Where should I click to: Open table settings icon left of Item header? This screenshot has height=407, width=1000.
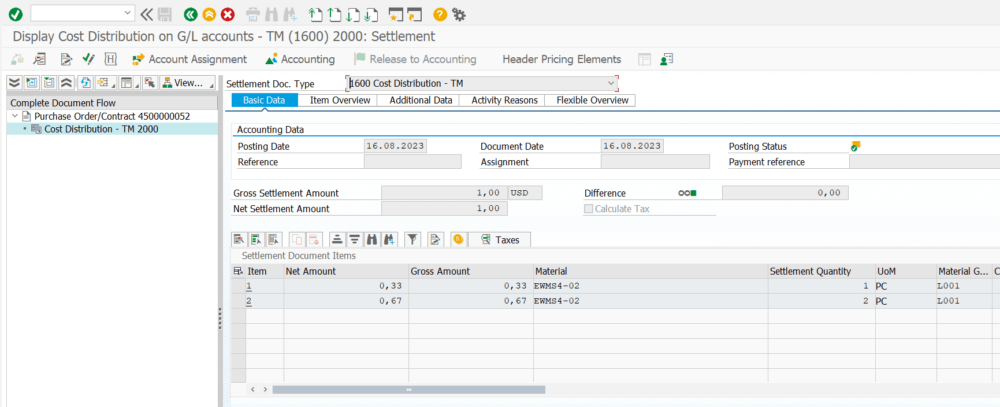[x=239, y=271]
